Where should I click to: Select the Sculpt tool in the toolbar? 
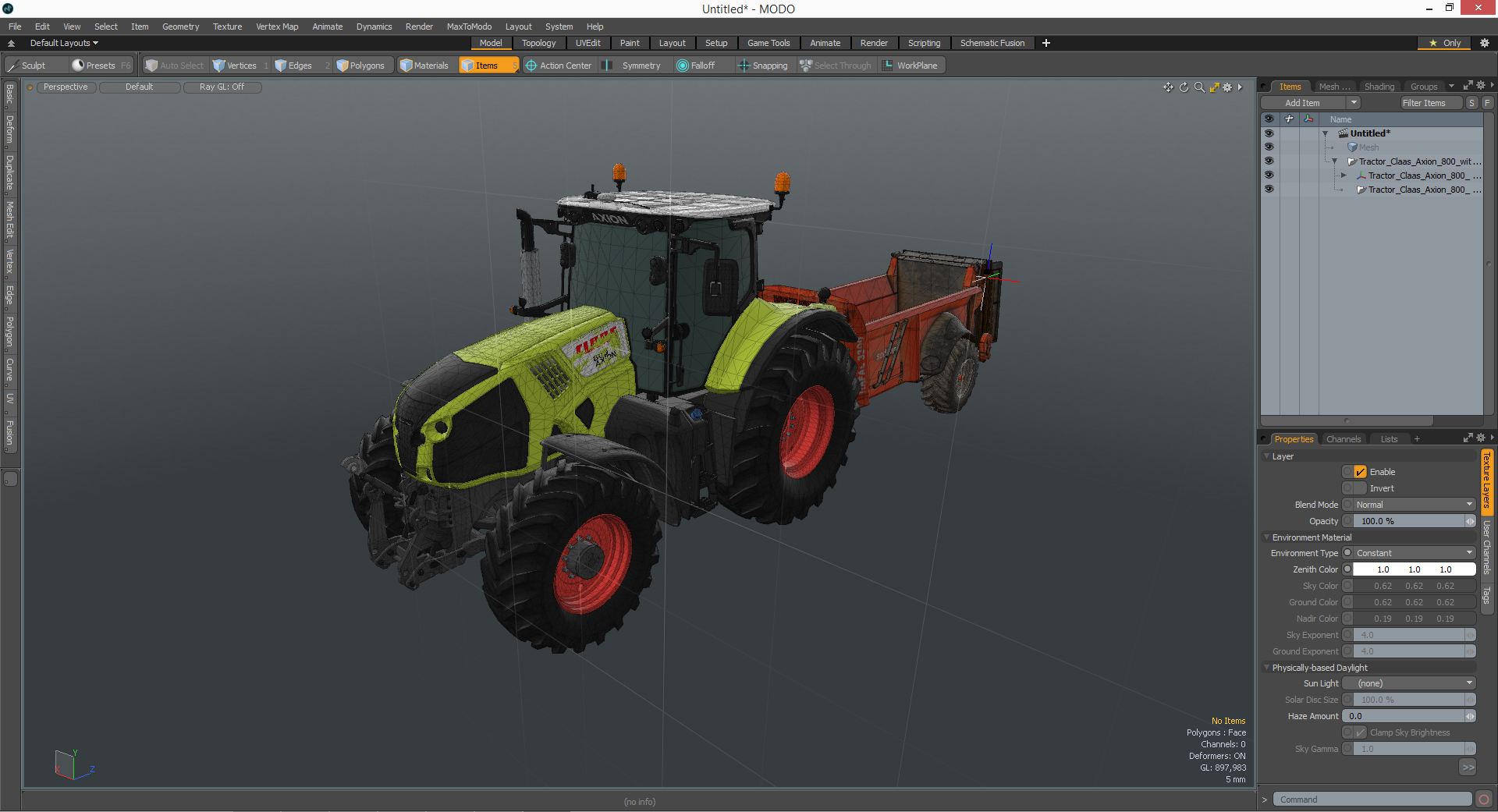tap(27, 66)
